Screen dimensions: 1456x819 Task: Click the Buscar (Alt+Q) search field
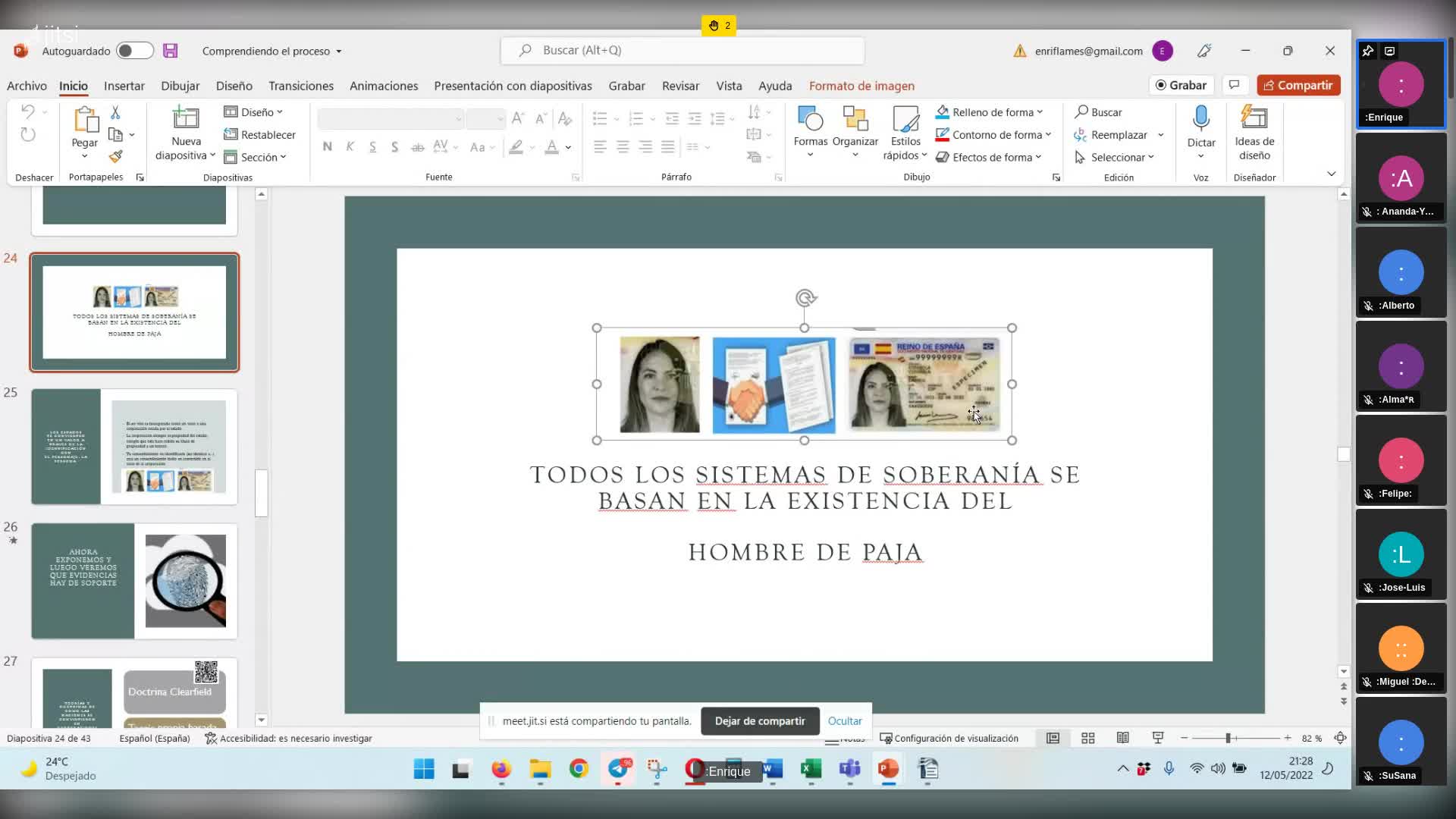pyautogui.click(x=682, y=50)
